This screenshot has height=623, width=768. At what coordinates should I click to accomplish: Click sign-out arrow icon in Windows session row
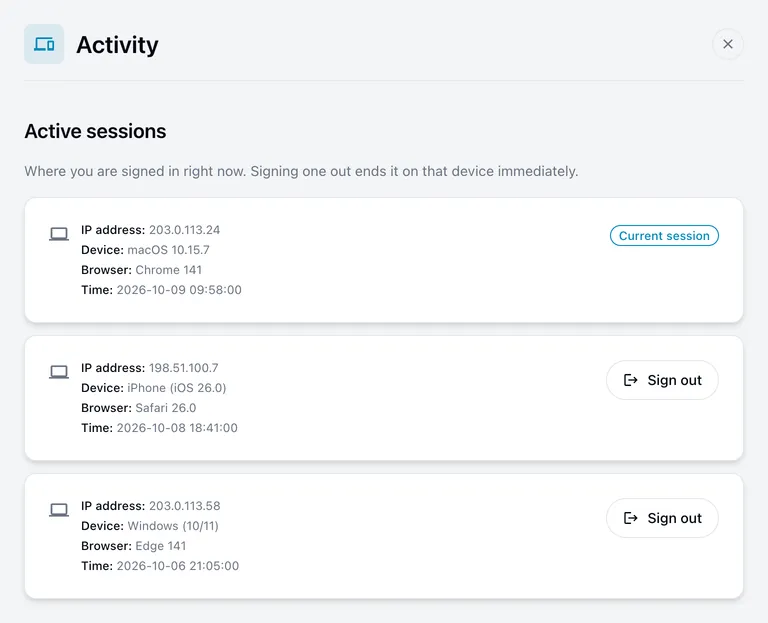click(x=630, y=518)
